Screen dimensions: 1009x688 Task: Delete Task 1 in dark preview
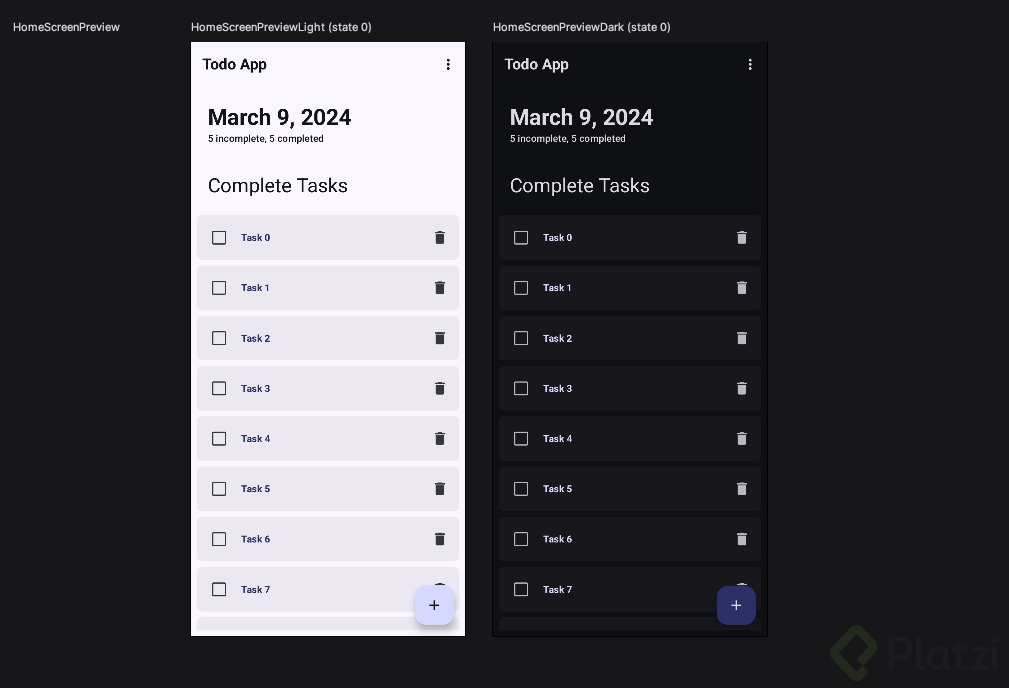coord(742,288)
